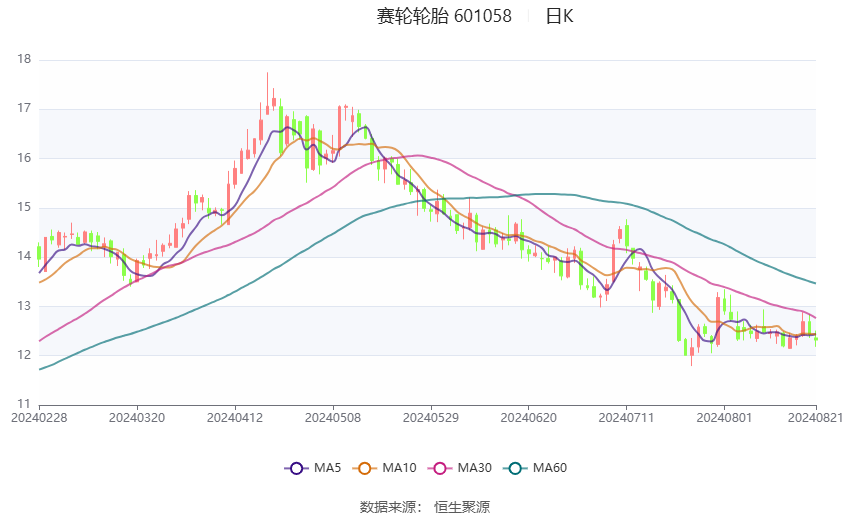Disable the MA60 series via its text label
The width and height of the screenshot is (850, 517).
[551, 468]
